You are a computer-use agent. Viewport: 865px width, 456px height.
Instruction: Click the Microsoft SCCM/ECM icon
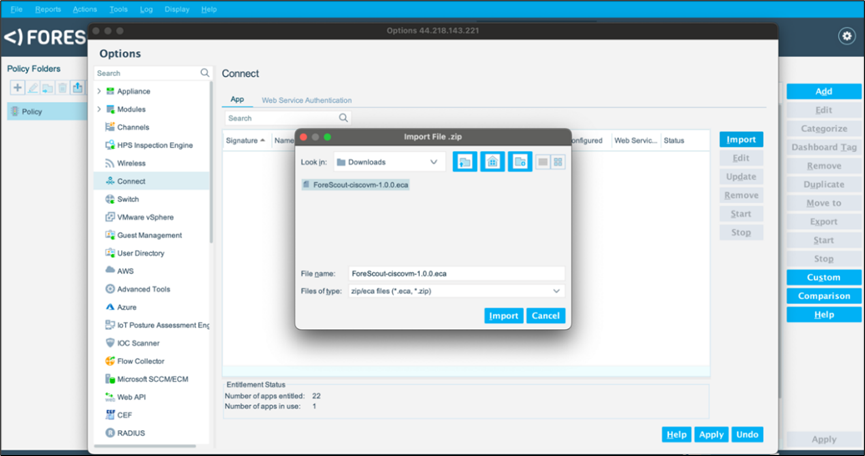pos(110,379)
